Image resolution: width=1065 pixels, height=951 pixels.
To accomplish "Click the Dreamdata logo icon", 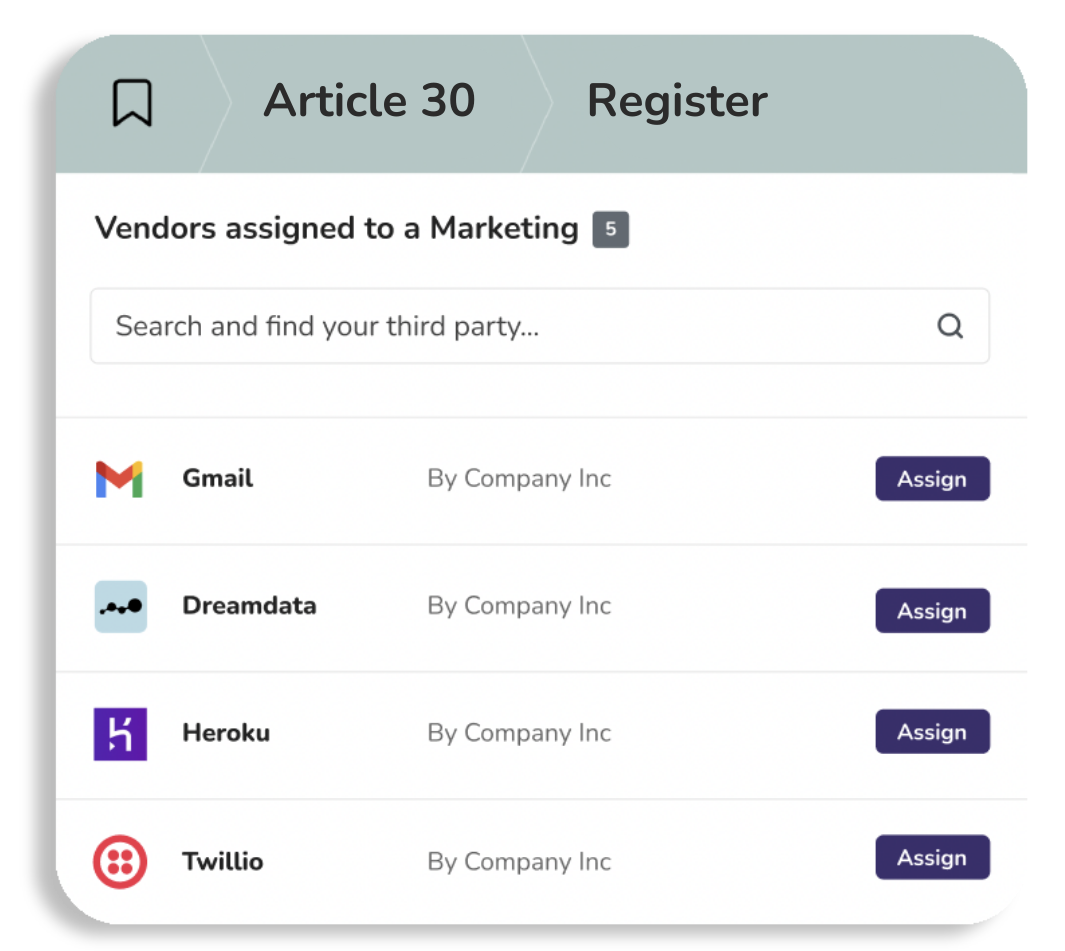I will coord(120,606).
